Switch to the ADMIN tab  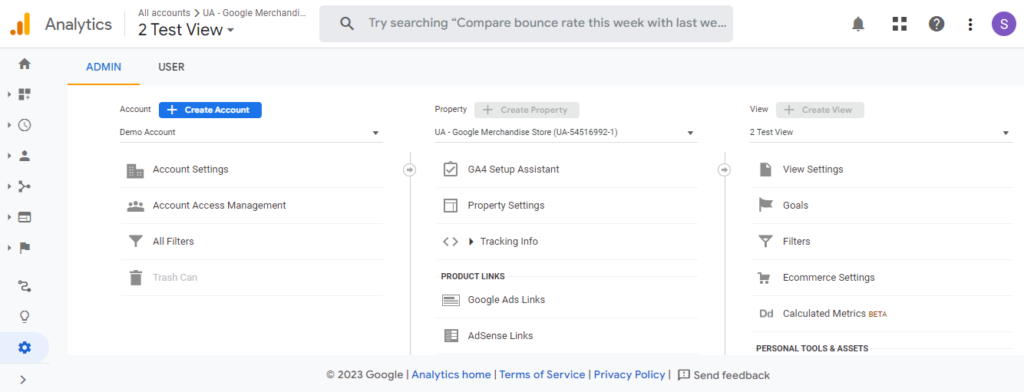[103, 67]
